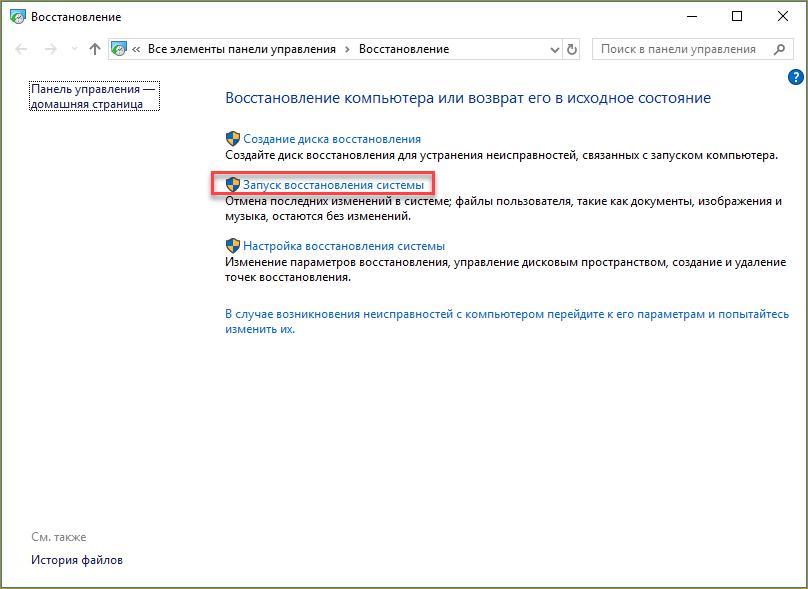808x589 pixels.
Task: Click the 'См. также' label
Action: coord(59,537)
